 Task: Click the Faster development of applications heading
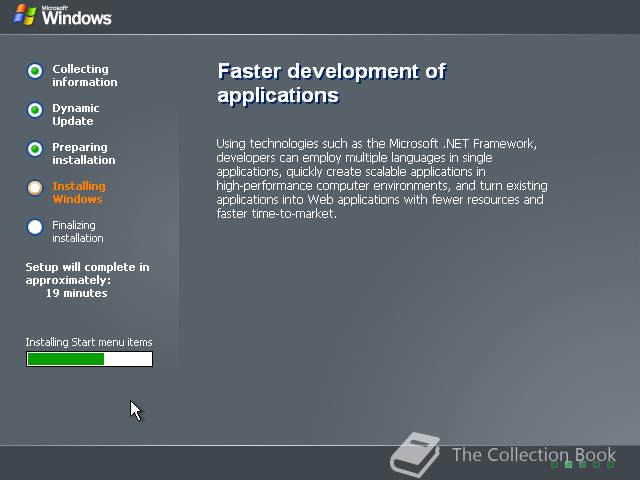tap(331, 83)
